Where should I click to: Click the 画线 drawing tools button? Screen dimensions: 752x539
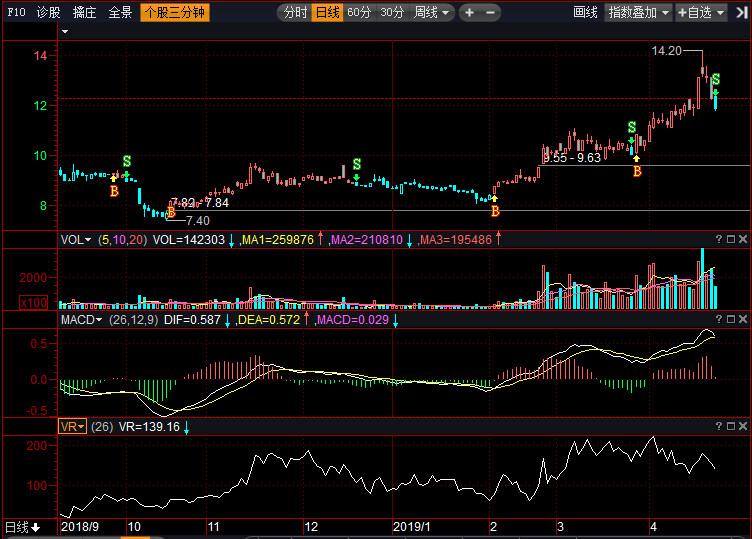[585, 13]
